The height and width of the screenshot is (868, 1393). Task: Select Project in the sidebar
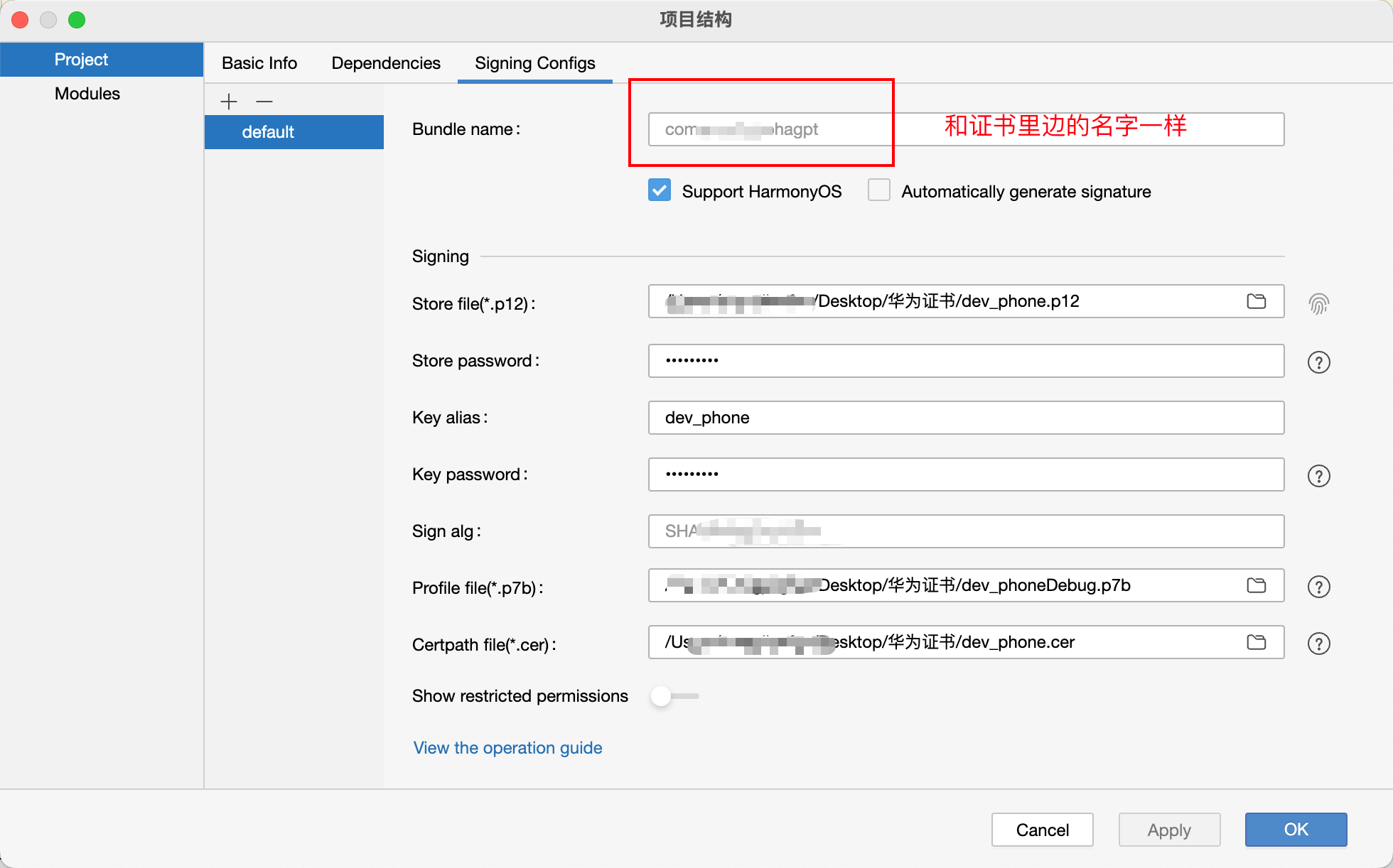pos(102,60)
